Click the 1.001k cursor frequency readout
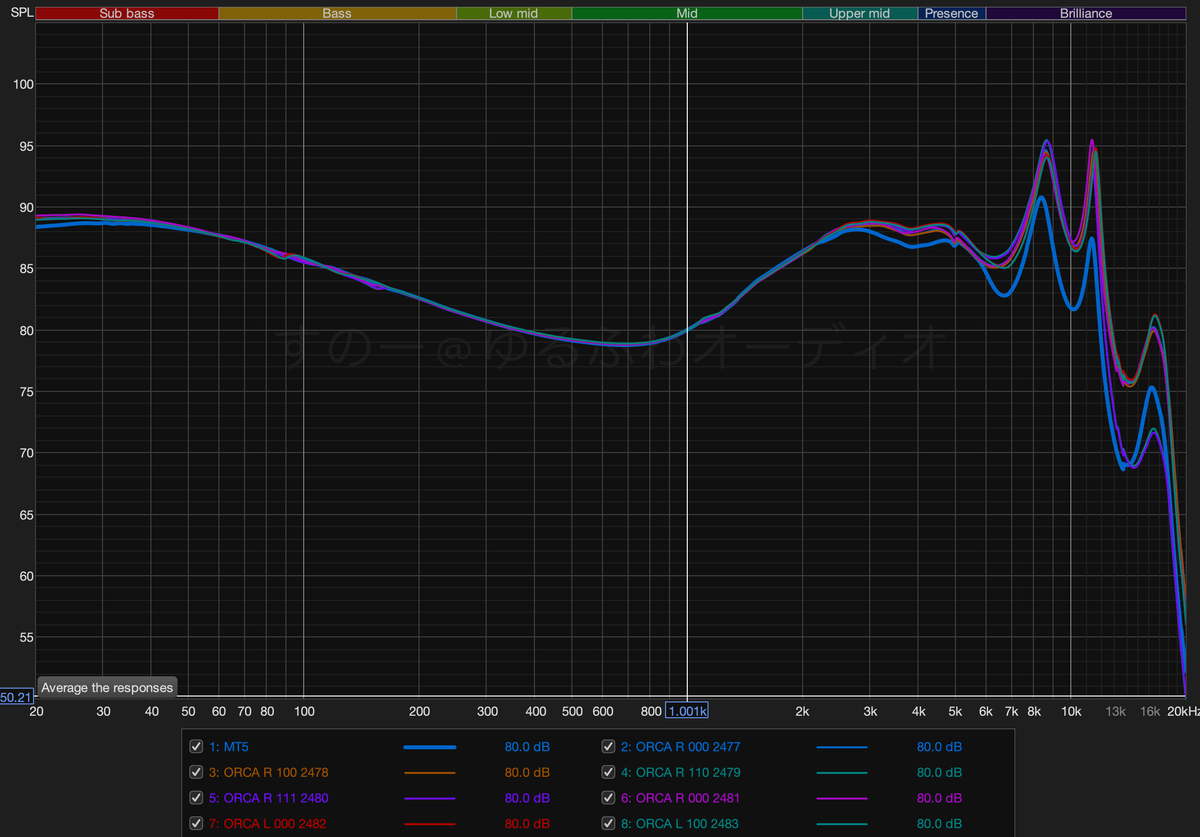The width and height of the screenshot is (1200, 837). [x=687, y=711]
